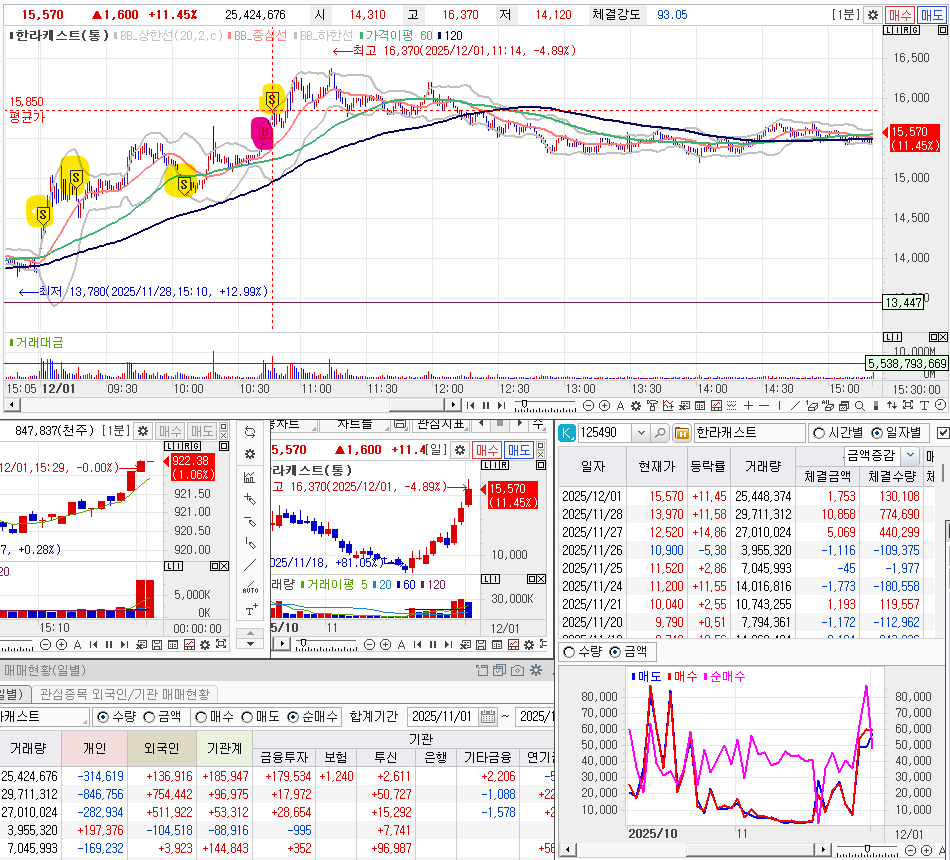Click the 개인 column header
950x860 pixels.
coord(95,748)
